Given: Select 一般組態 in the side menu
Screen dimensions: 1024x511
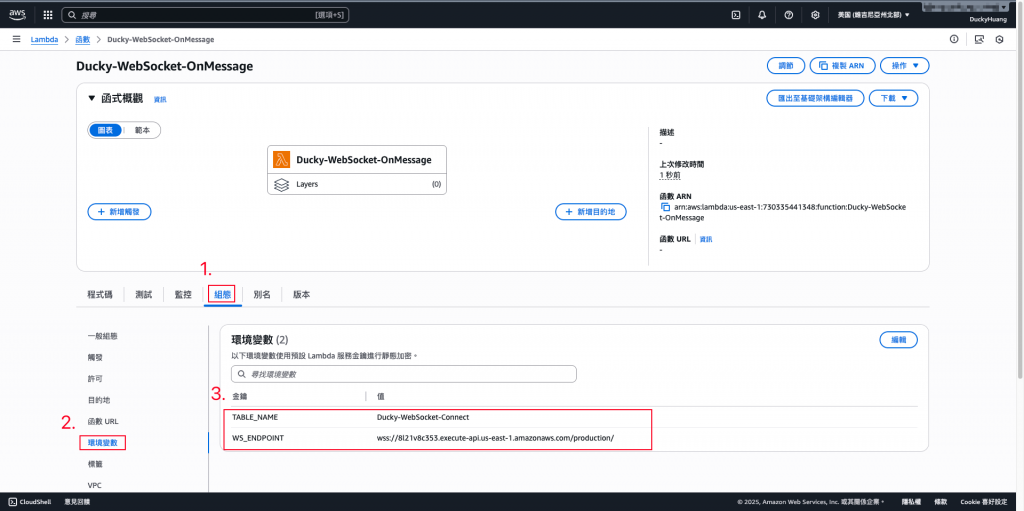Looking at the screenshot, I should [x=103, y=336].
